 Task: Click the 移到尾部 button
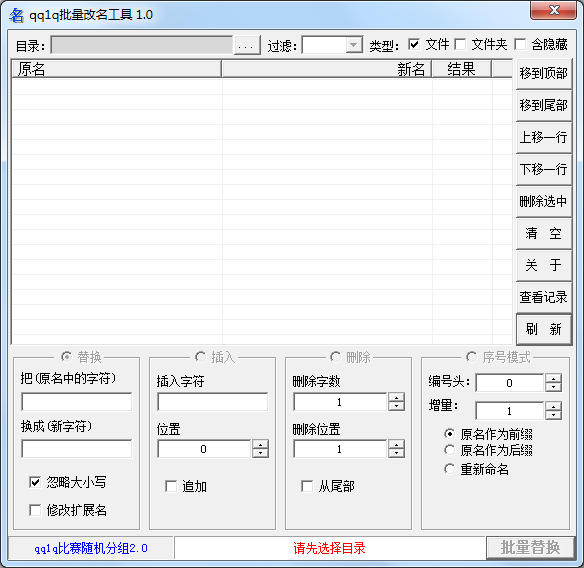[x=544, y=105]
